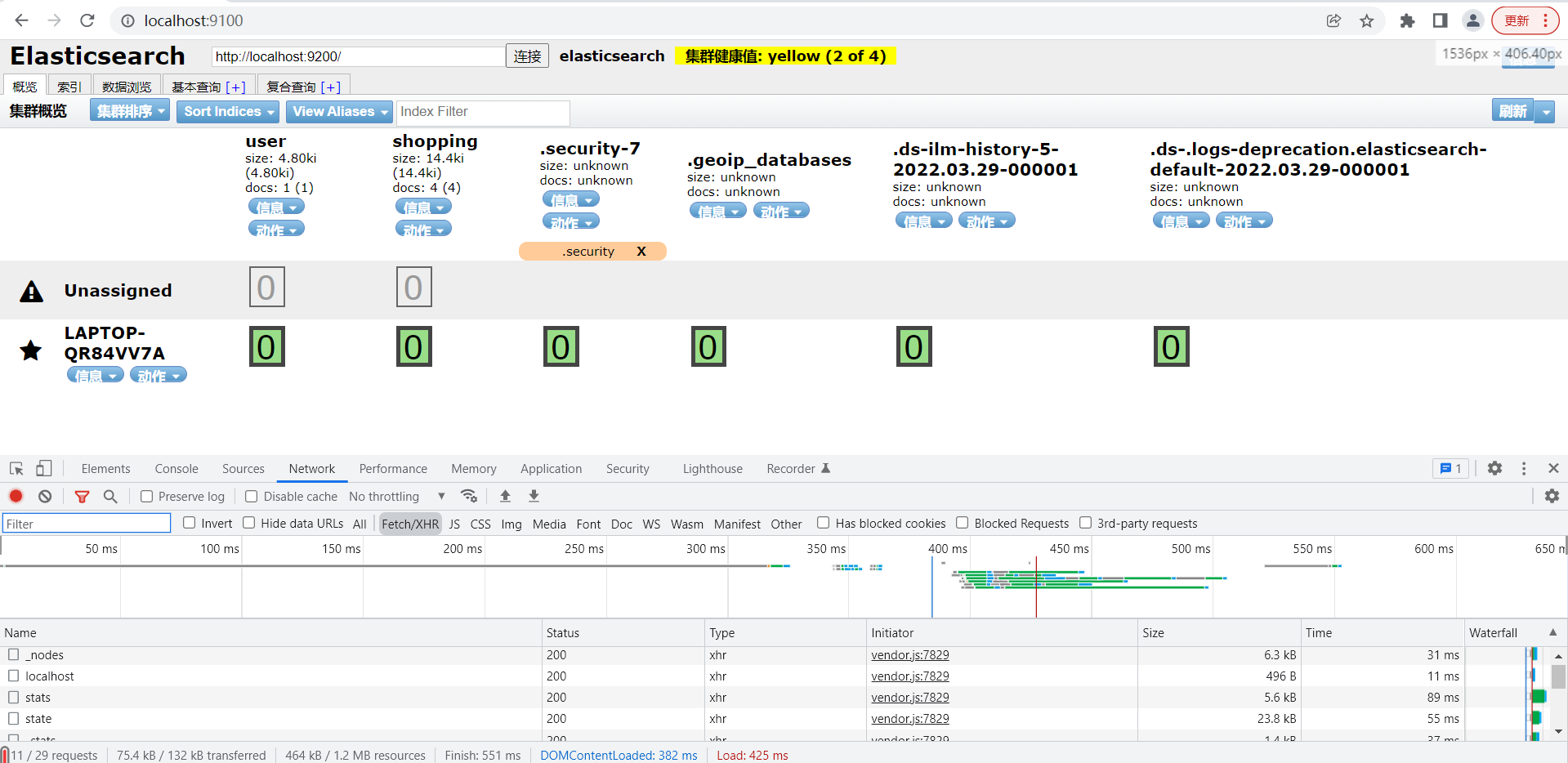Image resolution: width=1568 pixels, height=763 pixels.
Task: Stop recording network log
Action: pos(16,496)
